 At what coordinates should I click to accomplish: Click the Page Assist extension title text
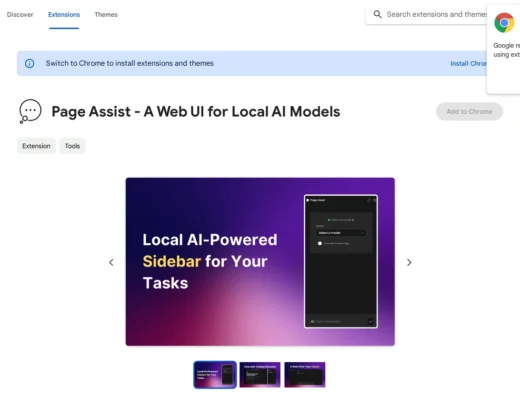[x=196, y=112]
